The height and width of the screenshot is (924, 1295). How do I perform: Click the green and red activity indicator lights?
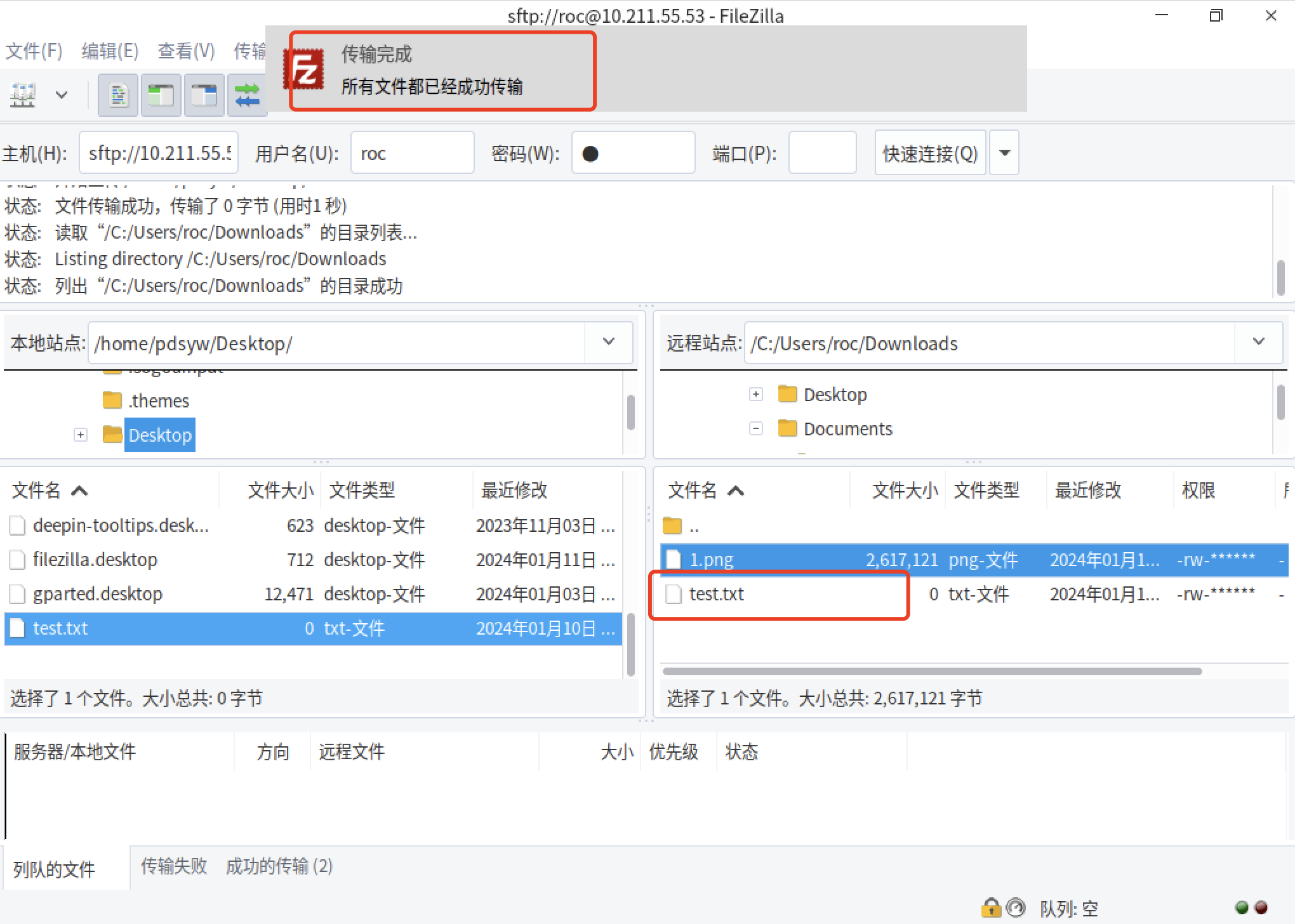tap(1251, 907)
